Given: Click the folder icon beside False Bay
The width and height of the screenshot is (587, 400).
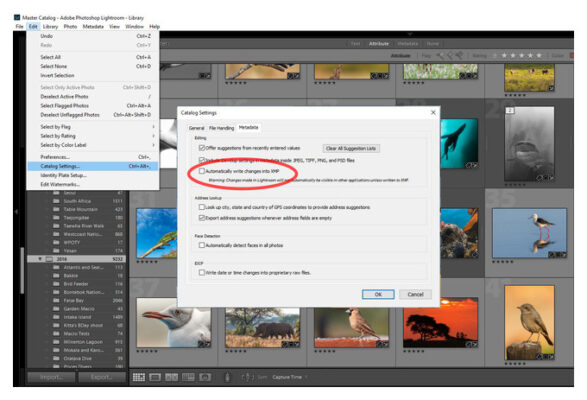Looking at the screenshot, I should tap(56, 300).
